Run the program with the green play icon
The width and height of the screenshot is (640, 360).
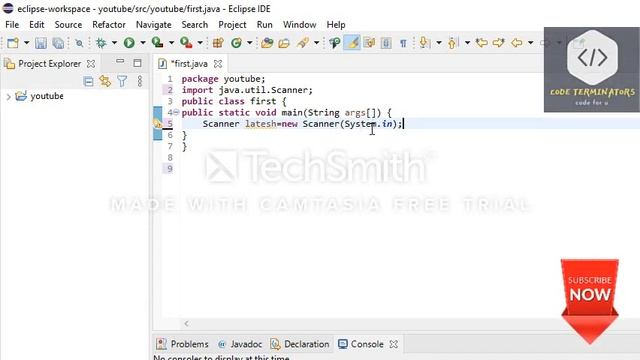(x=129, y=42)
